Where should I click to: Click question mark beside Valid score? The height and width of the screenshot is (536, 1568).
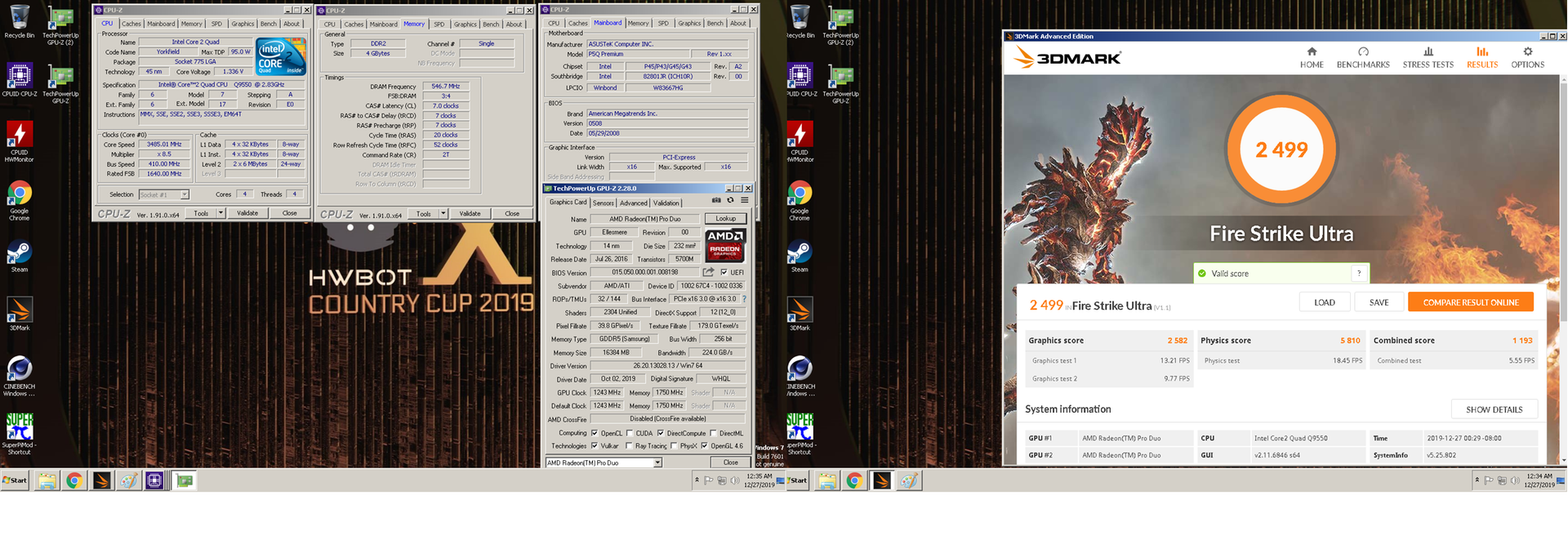pyautogui.click(x=1359, y=274)
